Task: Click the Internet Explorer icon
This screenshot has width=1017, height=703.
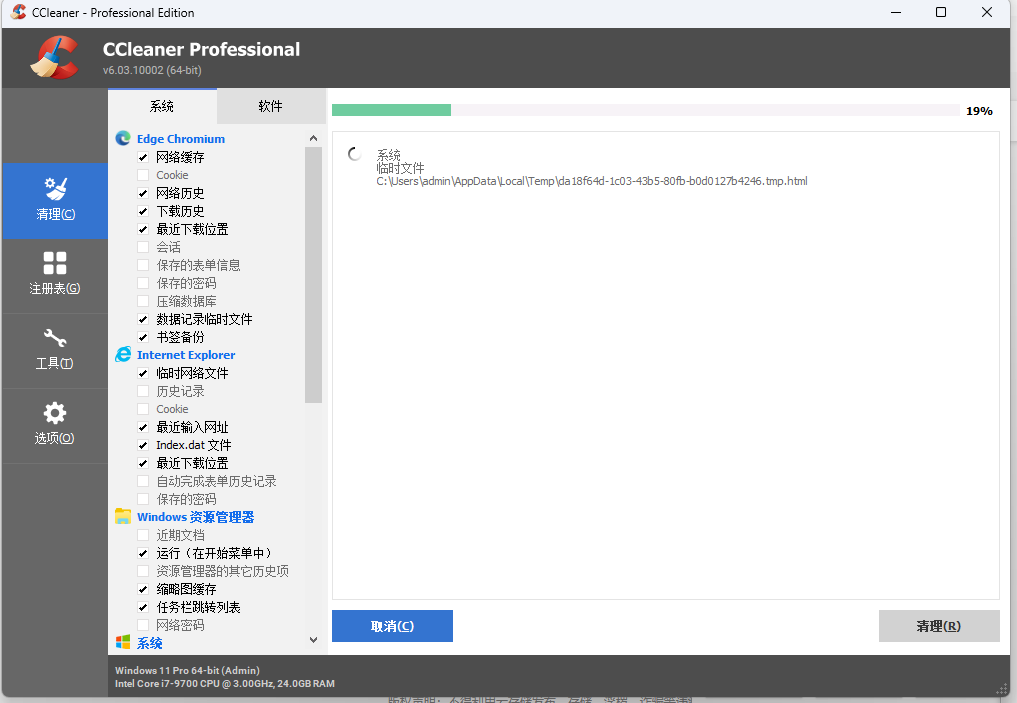Action: coord(123,354)
